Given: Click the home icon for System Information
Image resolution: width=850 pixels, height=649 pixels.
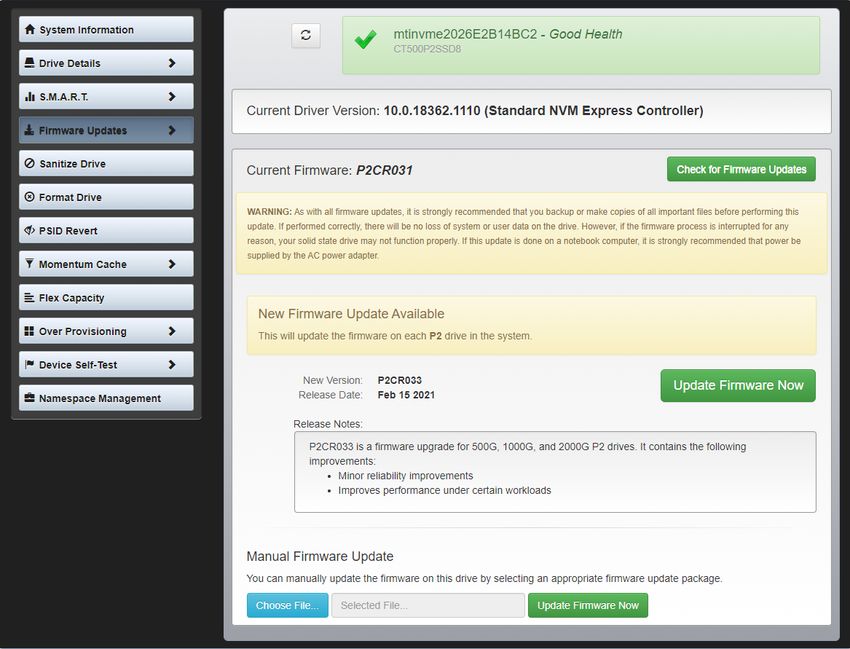Looking at the screenshot, I should tap(29, 30).
